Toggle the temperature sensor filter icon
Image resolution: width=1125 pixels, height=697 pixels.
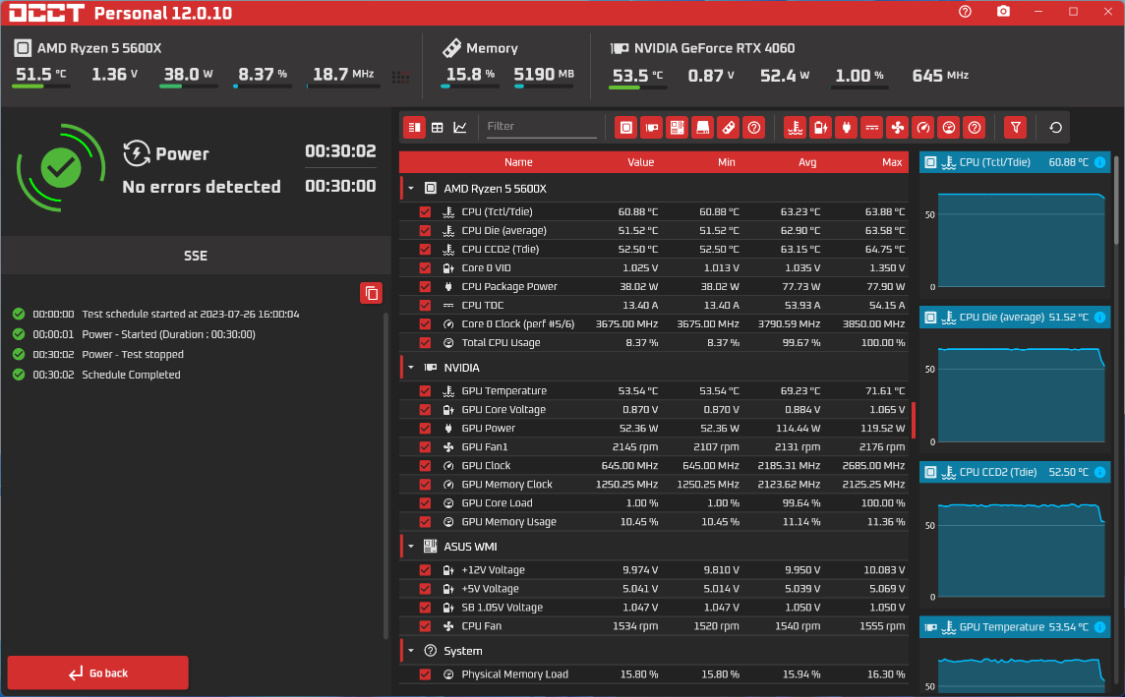pyautogui.click(x=795, y=128)
